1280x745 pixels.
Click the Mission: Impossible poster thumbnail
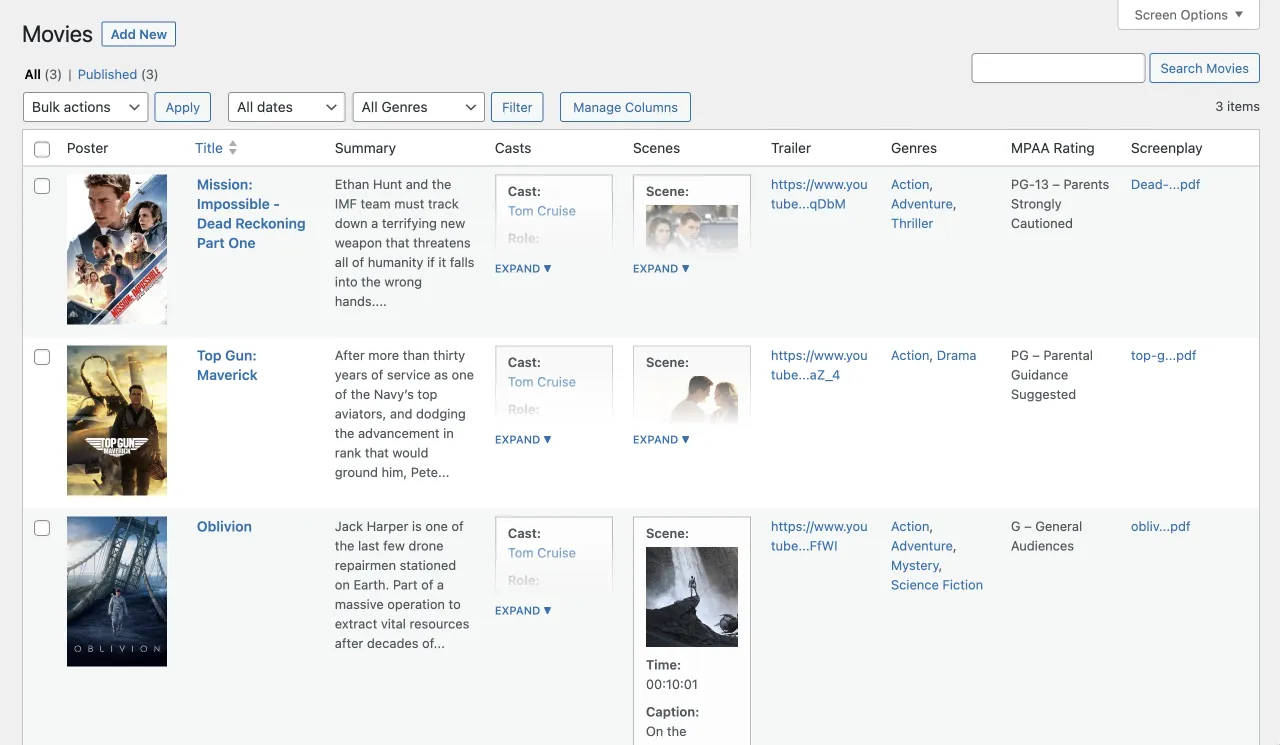click(117, 249)
